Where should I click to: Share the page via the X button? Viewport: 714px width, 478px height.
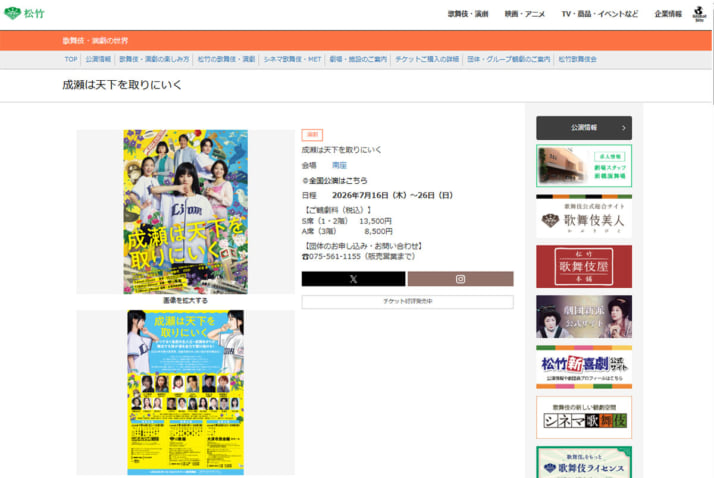[353, 279]
